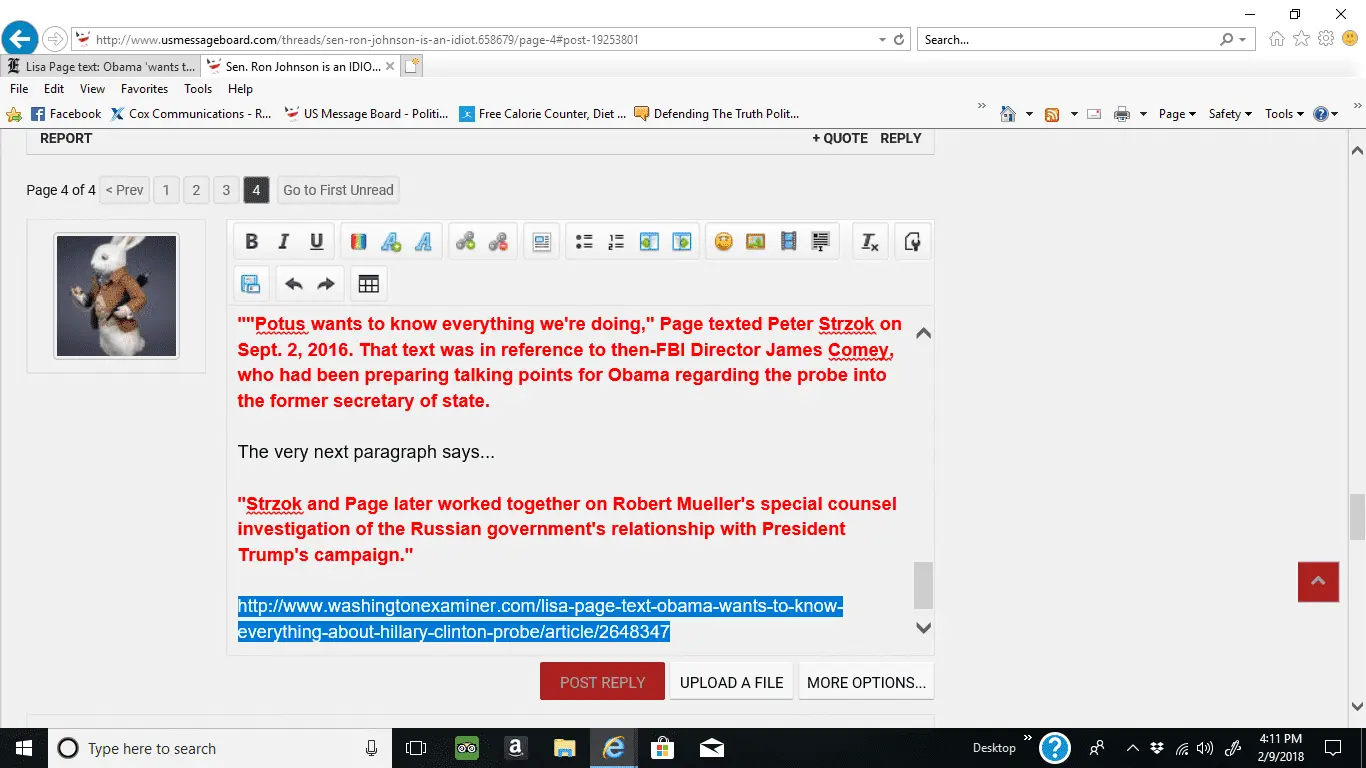Expand the Page dropdown in command bar
This screenshot has width=1366, height=768.
point(1177,114)
